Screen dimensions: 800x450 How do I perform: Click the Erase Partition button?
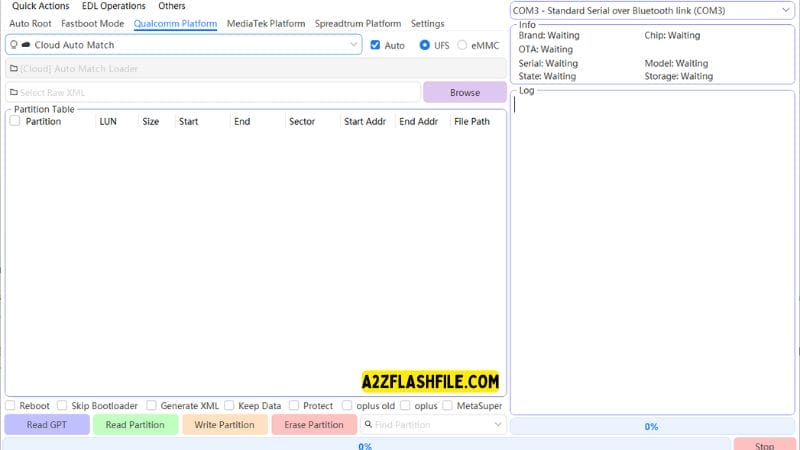click(314, 424)
